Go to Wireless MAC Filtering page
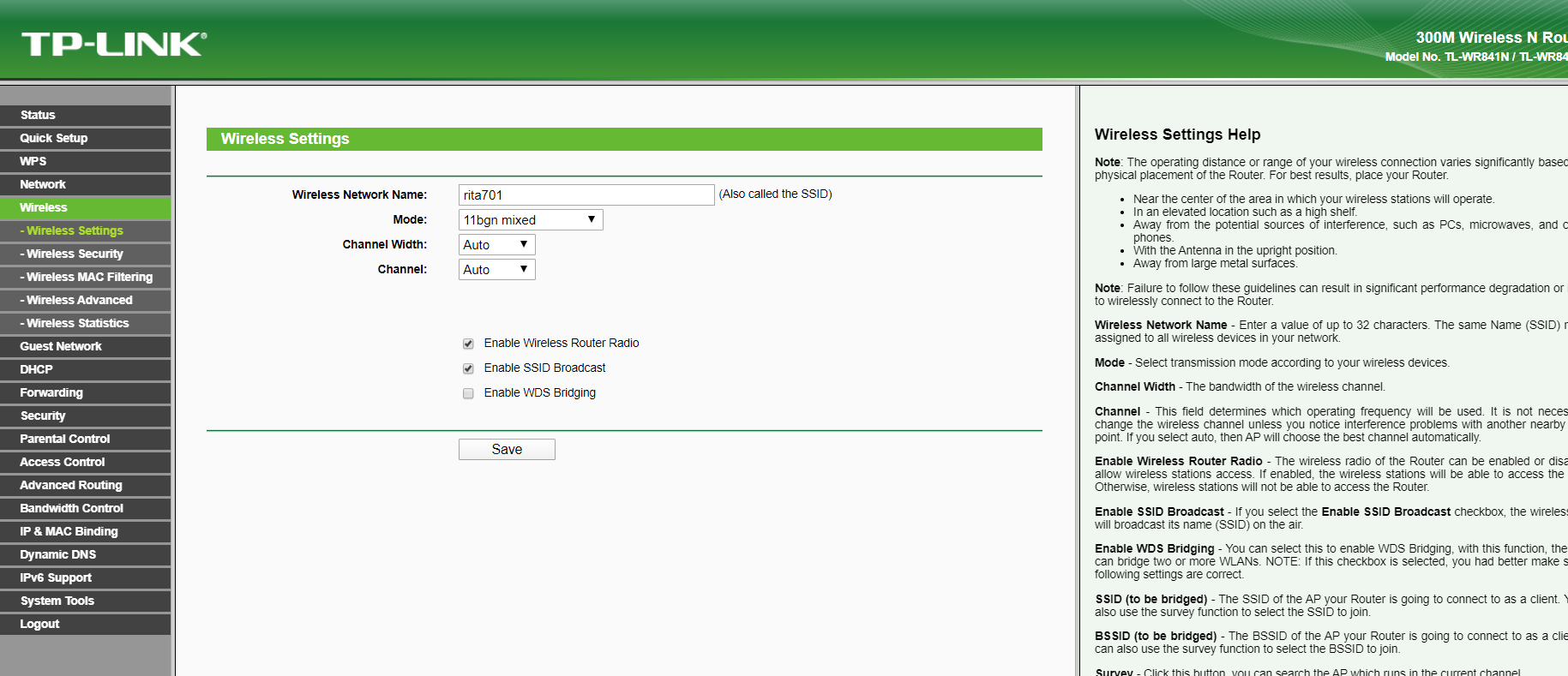 [86, 277]
